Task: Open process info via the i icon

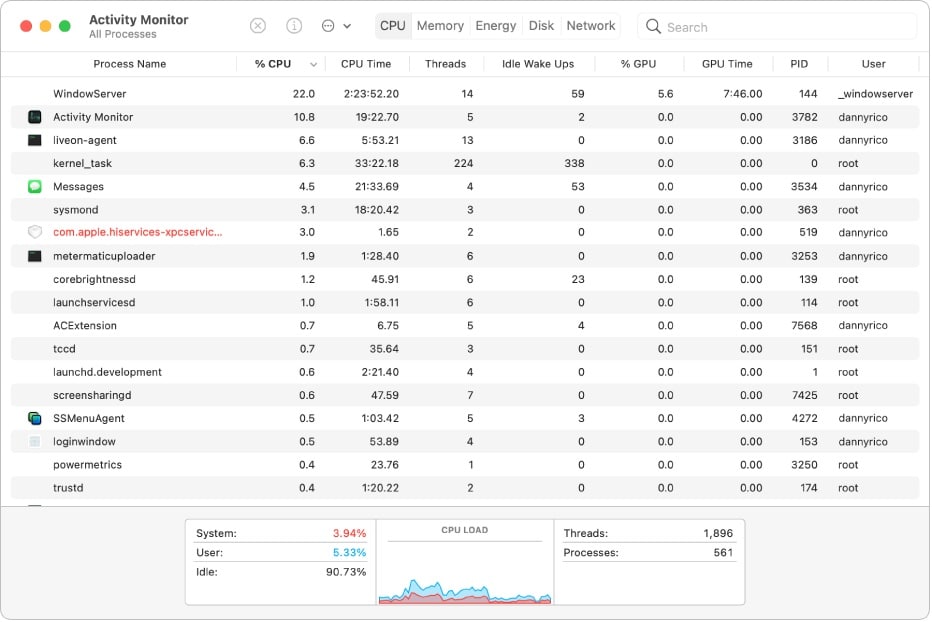Action: pos(294,26)
